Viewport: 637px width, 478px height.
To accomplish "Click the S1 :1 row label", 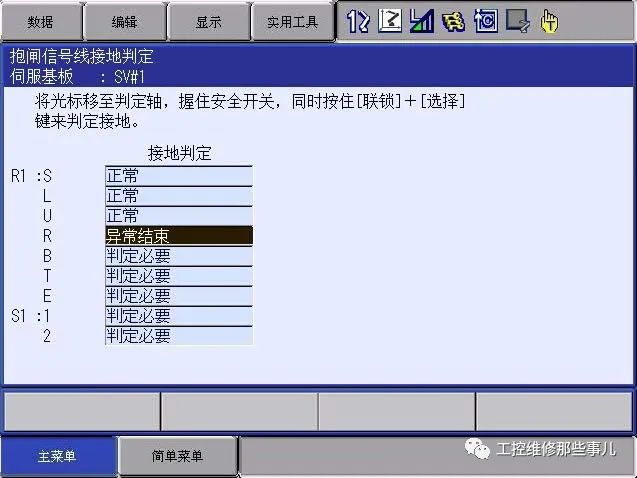I will 30,316.
